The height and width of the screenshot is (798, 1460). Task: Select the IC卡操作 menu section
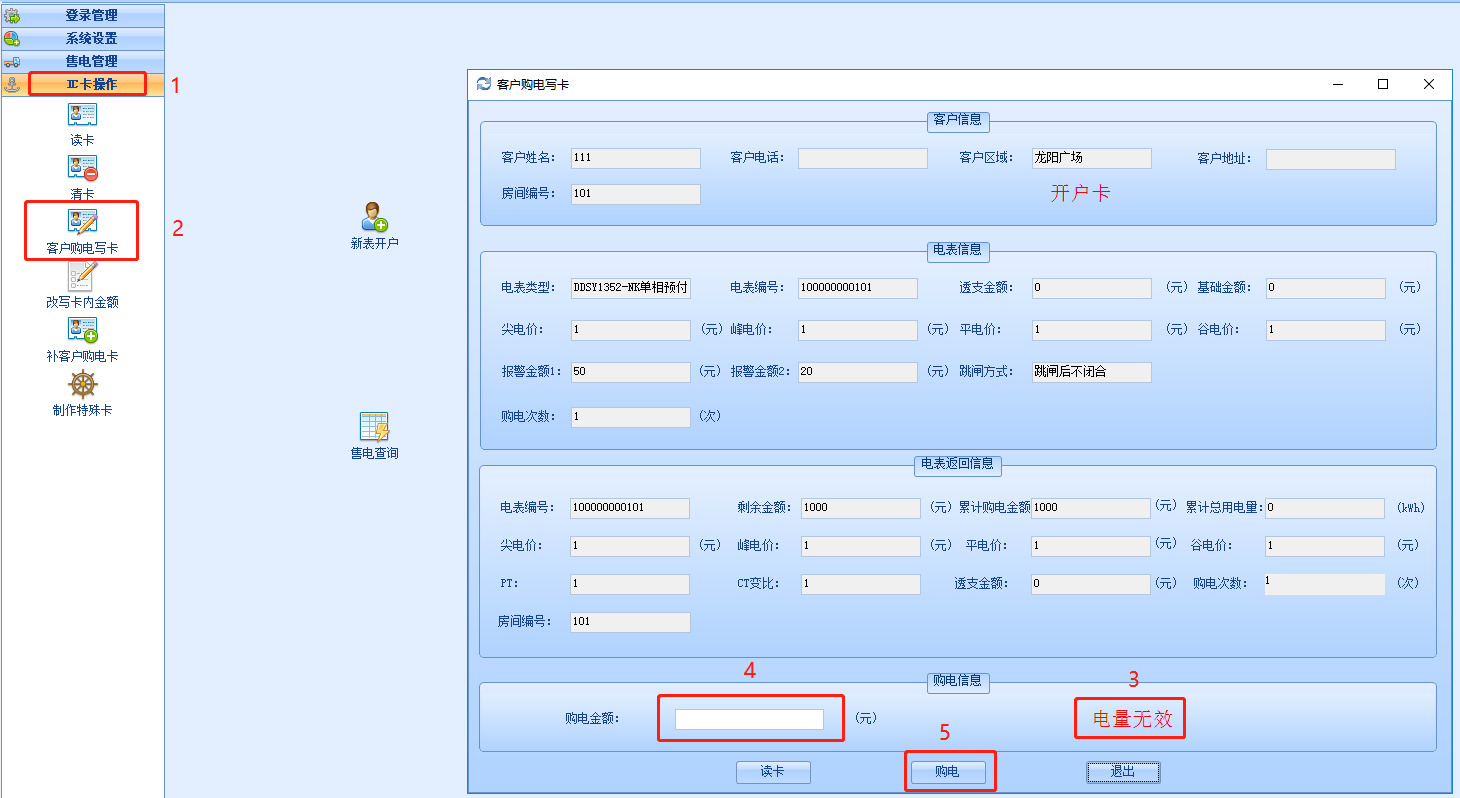pyautogui.click(x=91, y=84)
